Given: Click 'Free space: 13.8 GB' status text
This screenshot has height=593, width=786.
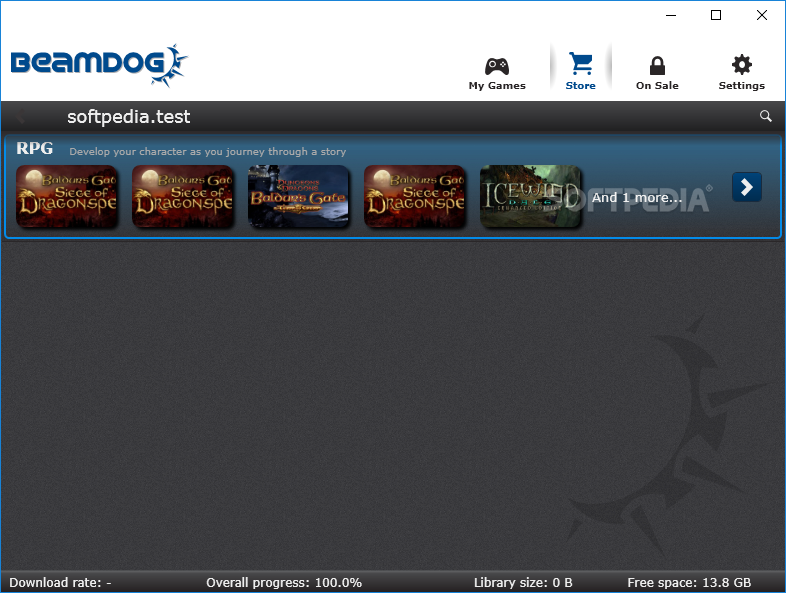Looking at the screenshot, I should point(689,582).
